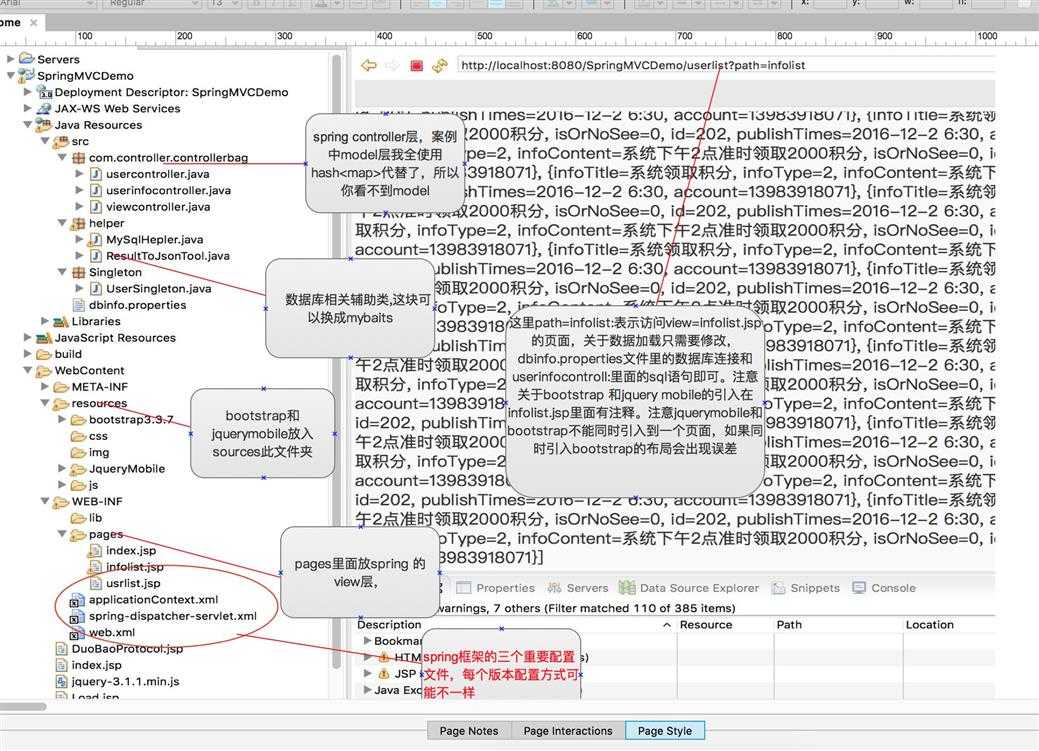This screenshot has height=751, width=1039.
Task: Collapse the SpringMVCDemo project node
Action: click(11, 76)
